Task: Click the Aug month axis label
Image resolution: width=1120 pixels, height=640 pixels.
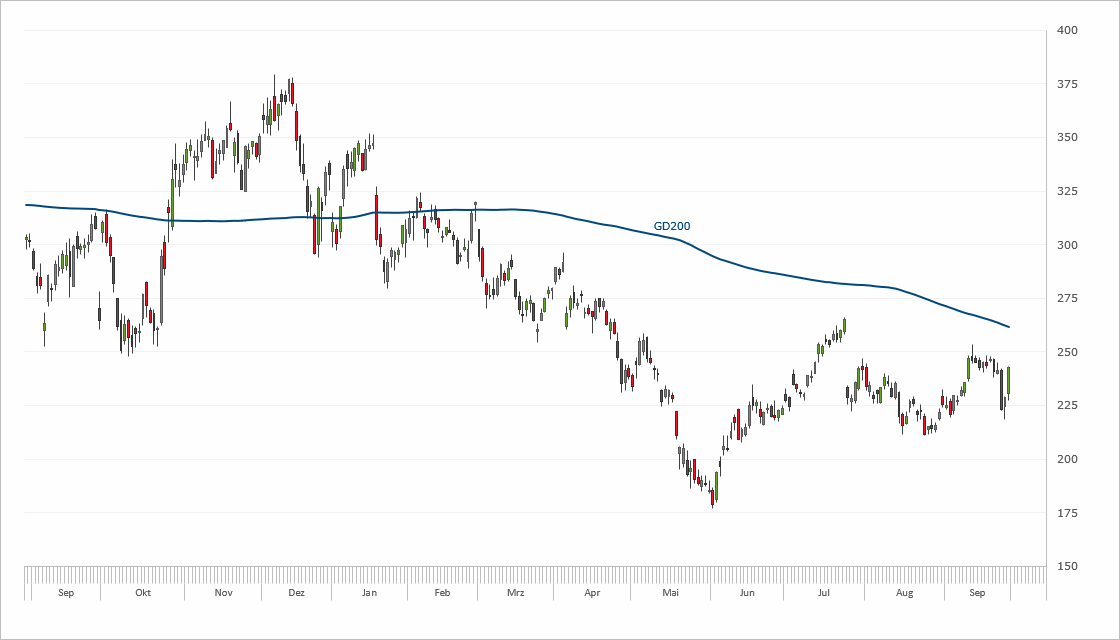Action: tap(904, 593)
